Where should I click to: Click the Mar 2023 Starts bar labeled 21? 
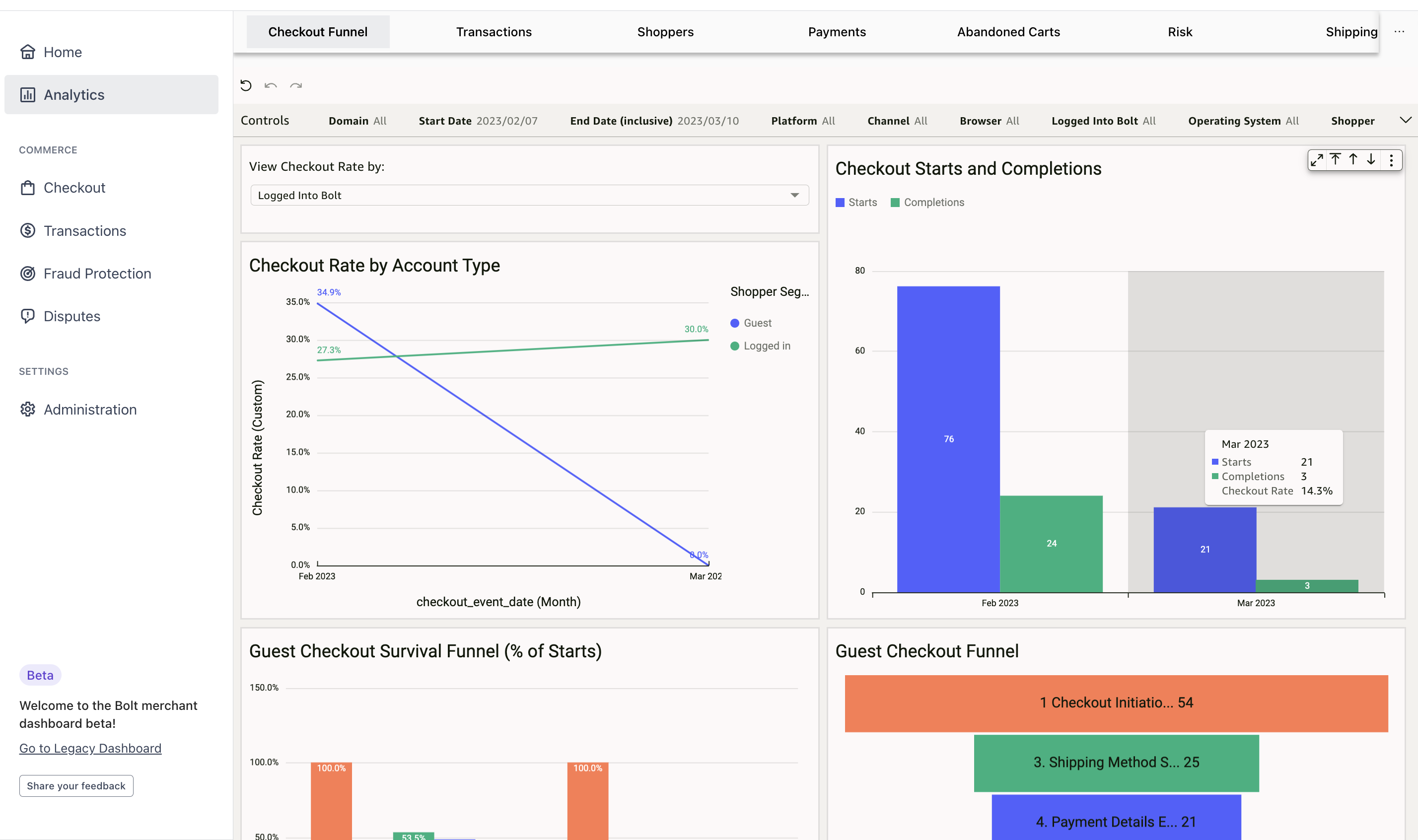click(1205, 550)
